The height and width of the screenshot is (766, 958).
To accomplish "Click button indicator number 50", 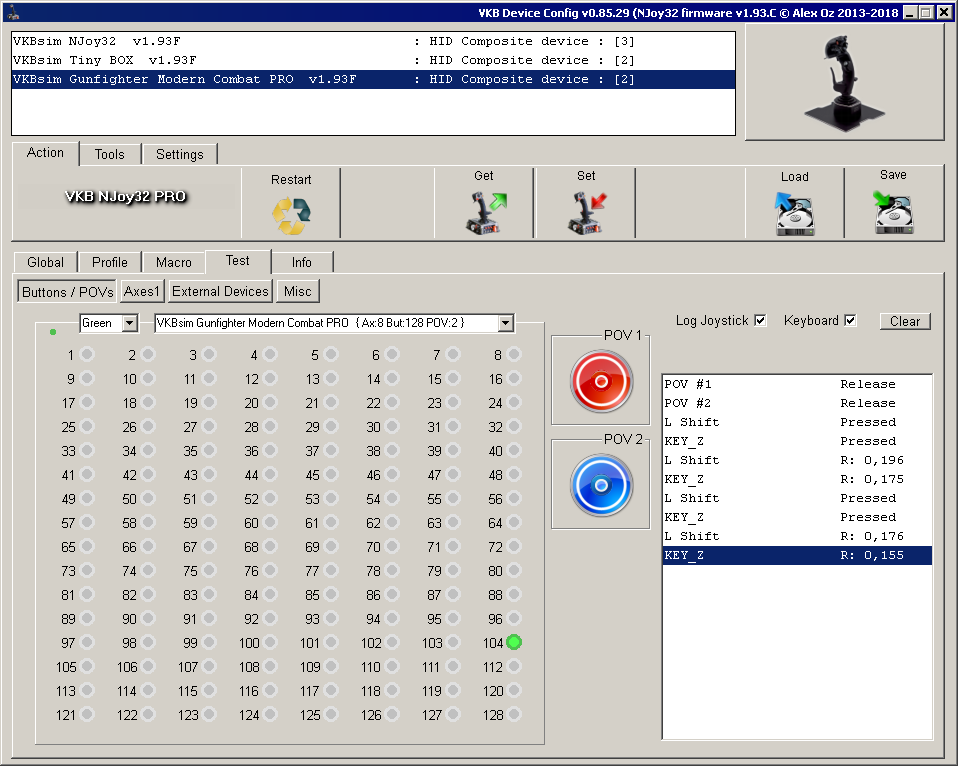I will 148,498.
